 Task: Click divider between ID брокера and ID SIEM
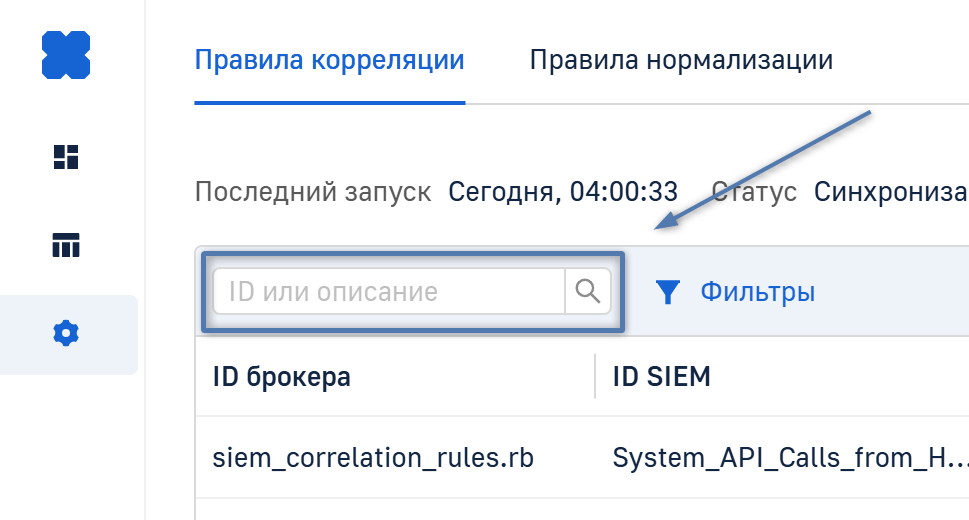tap(595, 377)
